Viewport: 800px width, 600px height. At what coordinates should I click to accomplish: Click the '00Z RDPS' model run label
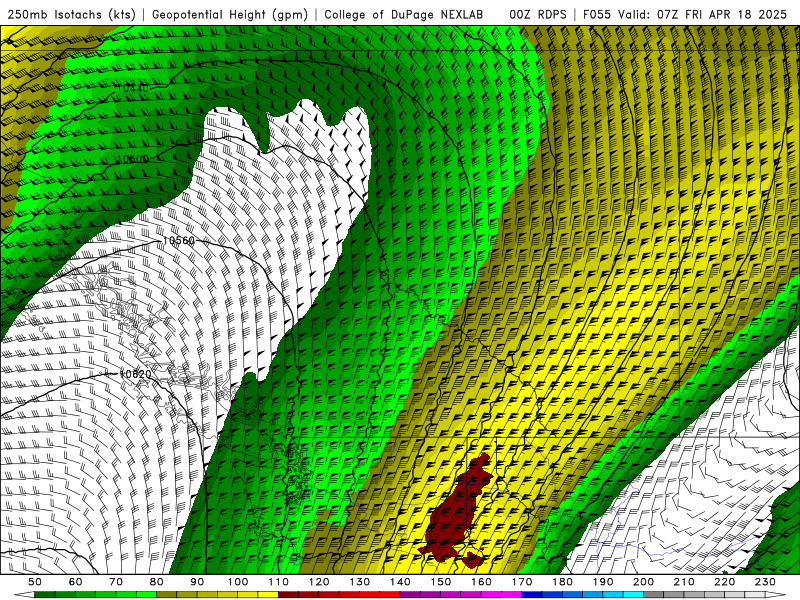tap(538, 14)
